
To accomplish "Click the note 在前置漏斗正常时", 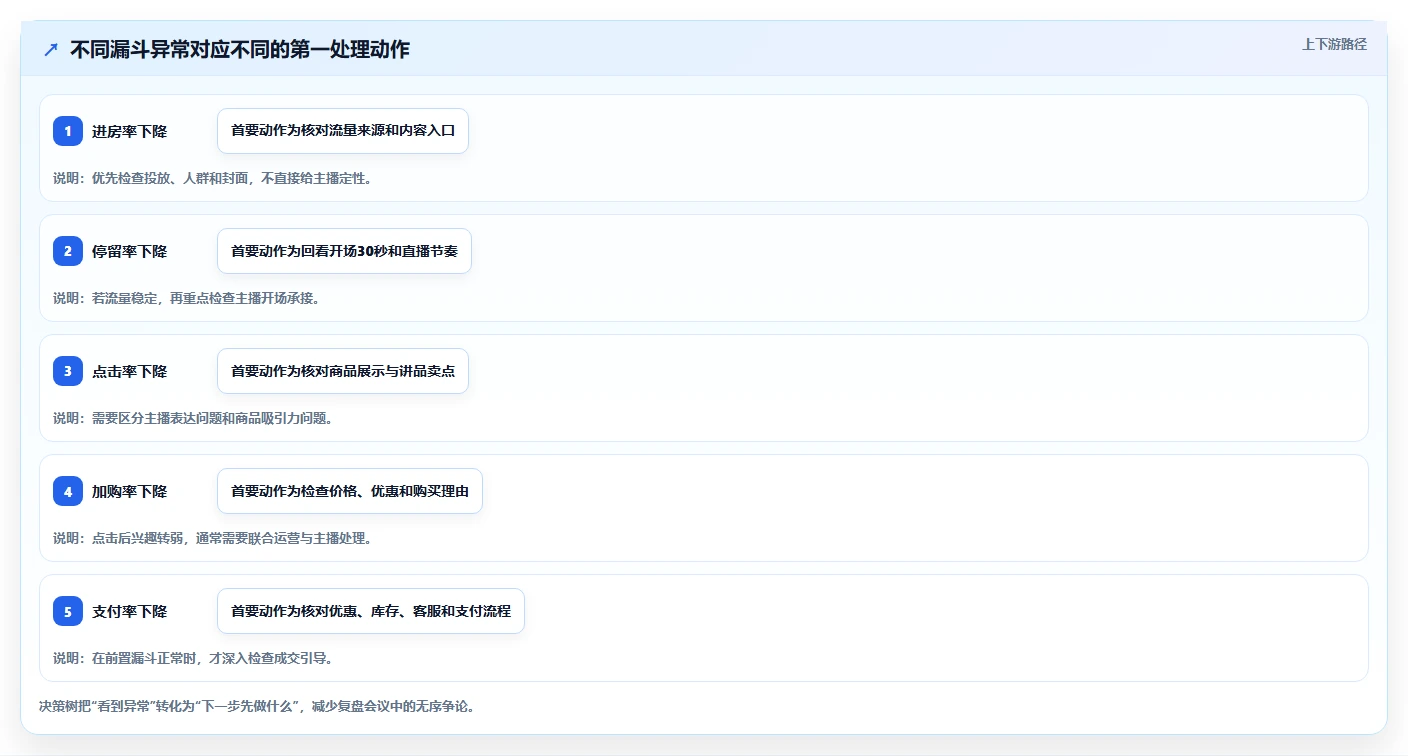I will coord(145,658).
